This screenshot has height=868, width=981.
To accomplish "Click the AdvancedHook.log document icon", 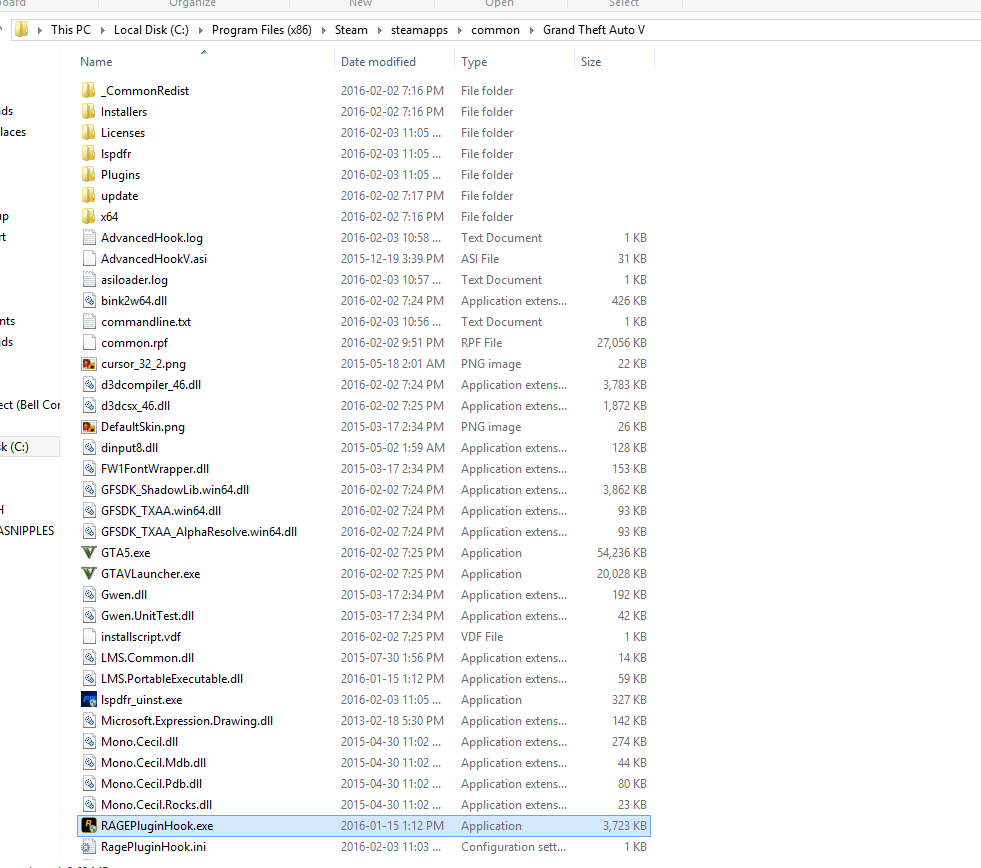I will (x=89, y=238).
